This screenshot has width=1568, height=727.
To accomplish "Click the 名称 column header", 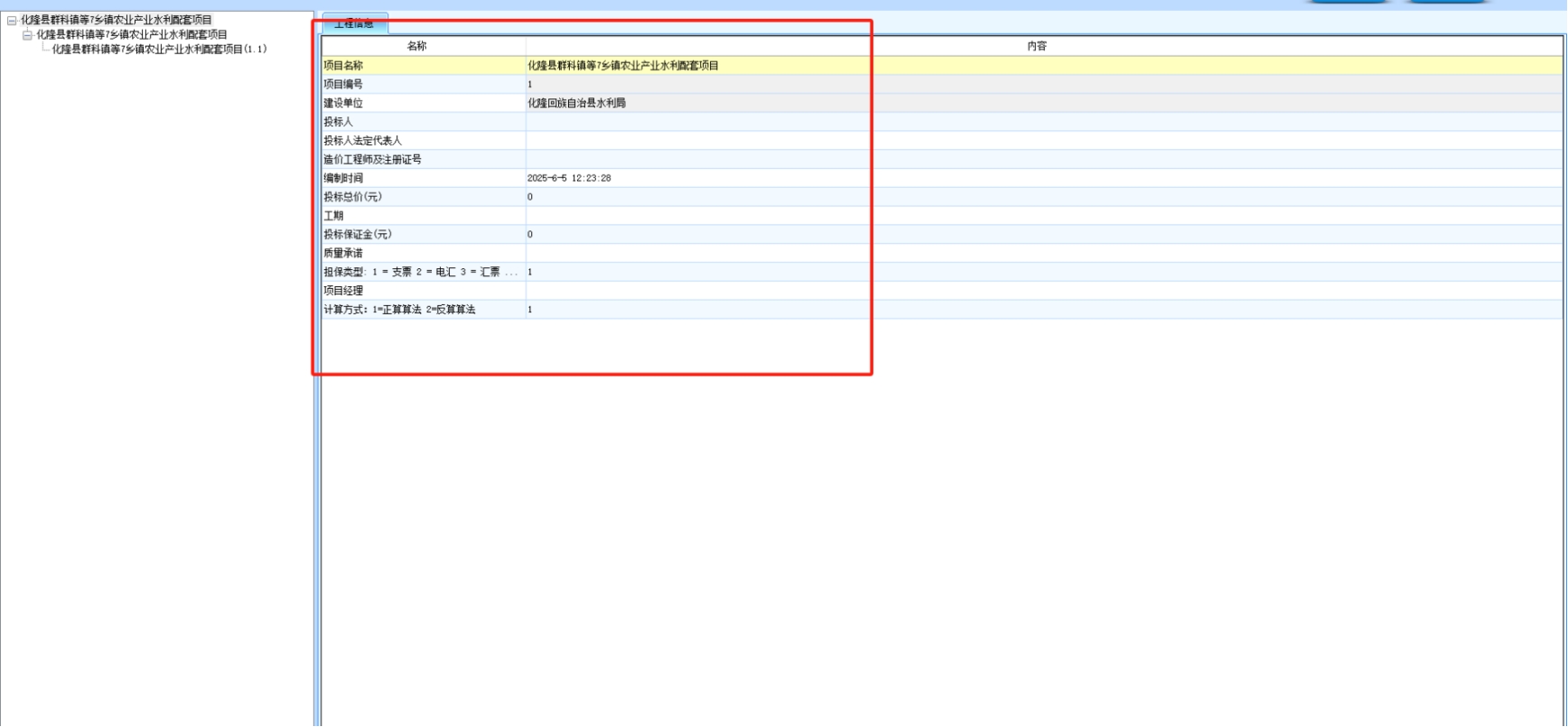I will click(416, 46).
